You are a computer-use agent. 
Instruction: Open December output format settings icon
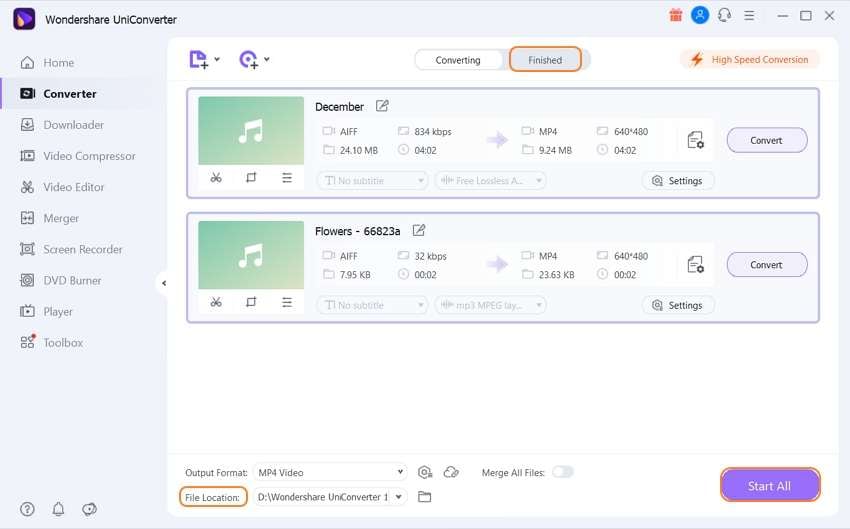tap(696, 140)
